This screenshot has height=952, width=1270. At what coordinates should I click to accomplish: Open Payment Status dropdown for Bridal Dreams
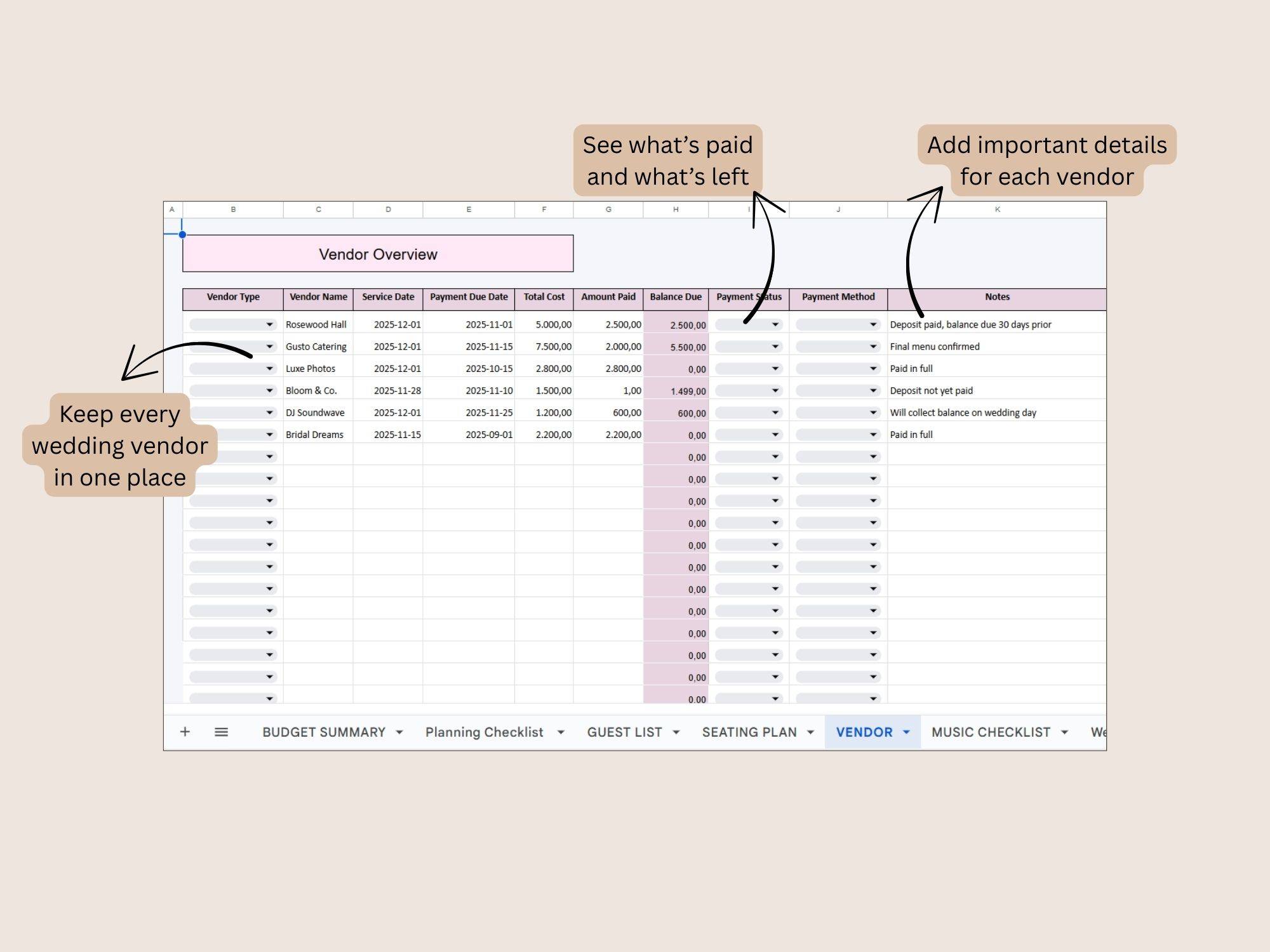point(775,435)
